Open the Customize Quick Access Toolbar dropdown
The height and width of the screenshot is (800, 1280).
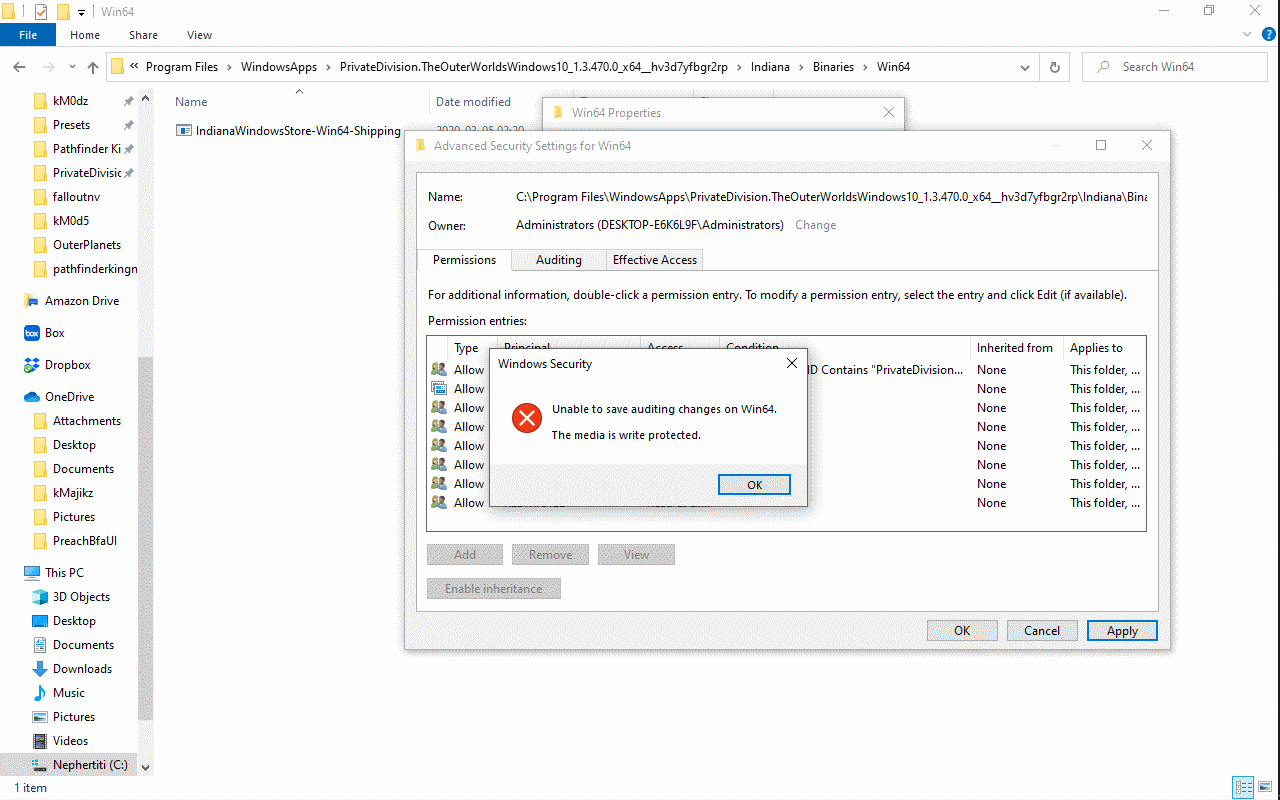(81, 13)
